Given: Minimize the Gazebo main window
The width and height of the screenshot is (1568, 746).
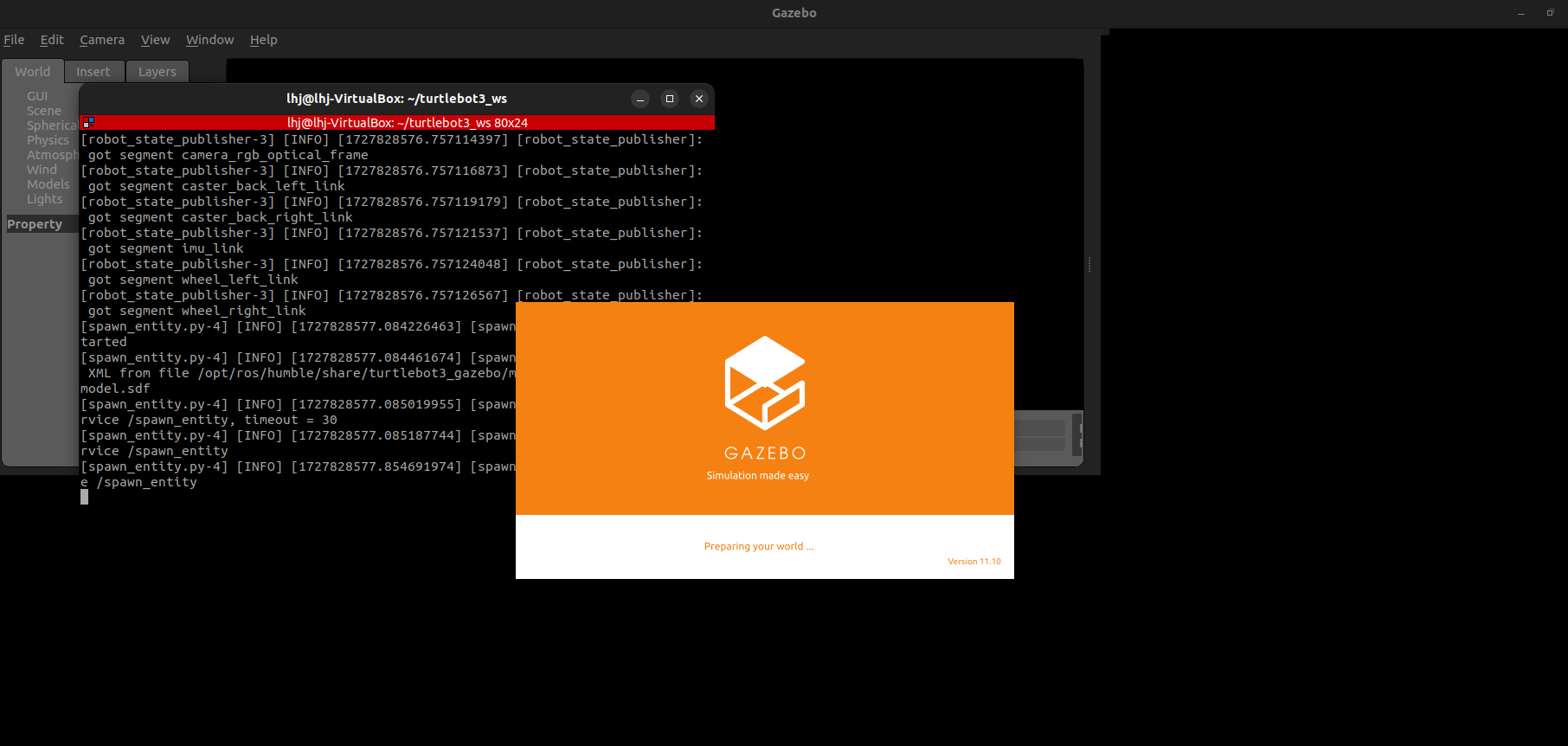Looking at the screenshot, I should [1521, 13].
